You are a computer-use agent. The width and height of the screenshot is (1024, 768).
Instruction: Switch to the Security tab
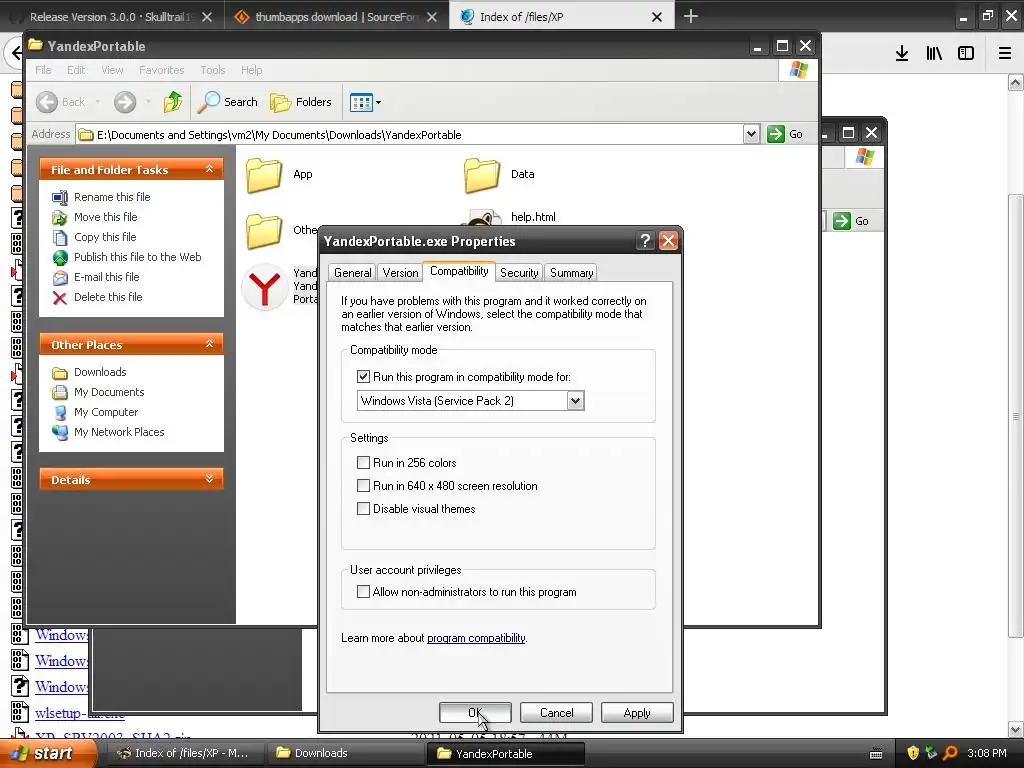(519, 273)
